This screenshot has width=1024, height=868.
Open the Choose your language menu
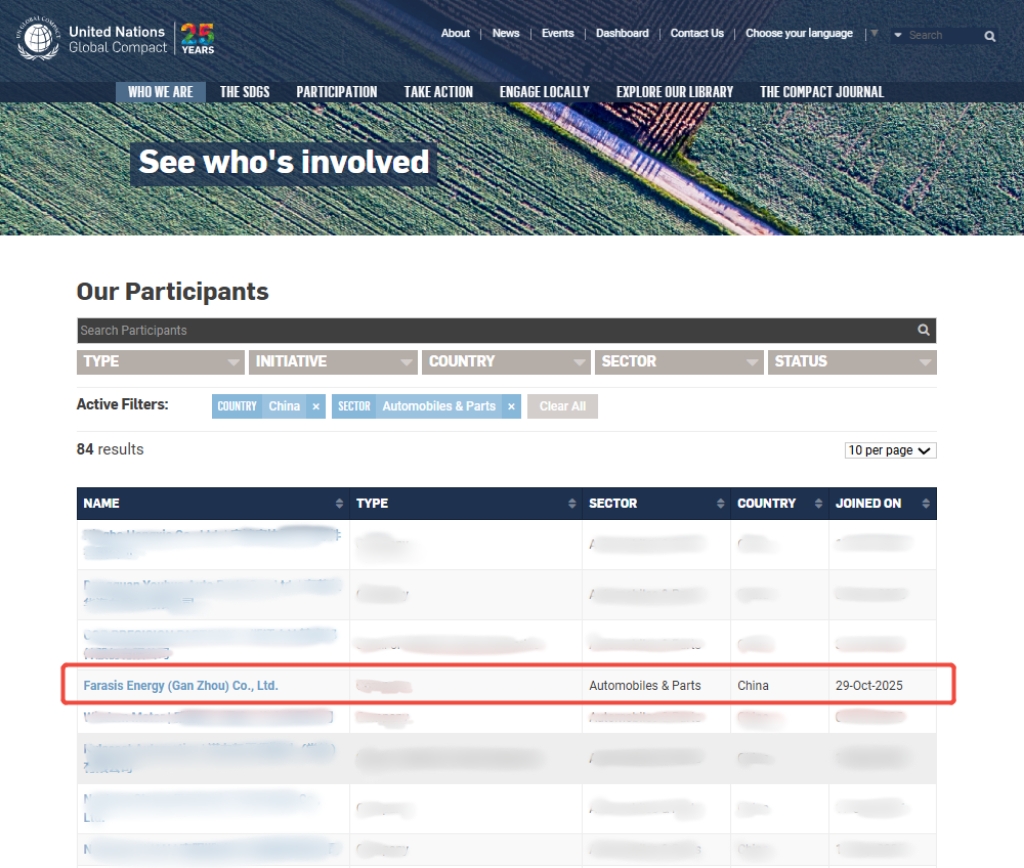tap(799, 33)
